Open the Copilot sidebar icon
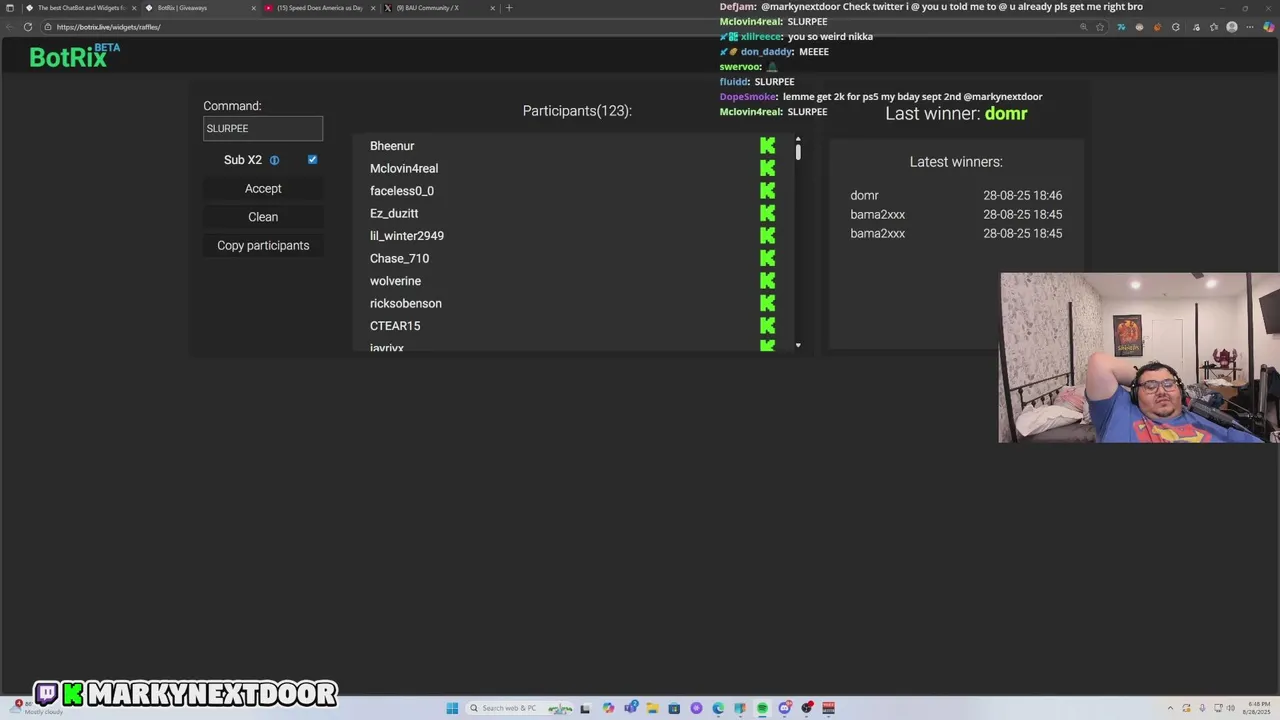1280x720 pixels. click(1269, 27)
